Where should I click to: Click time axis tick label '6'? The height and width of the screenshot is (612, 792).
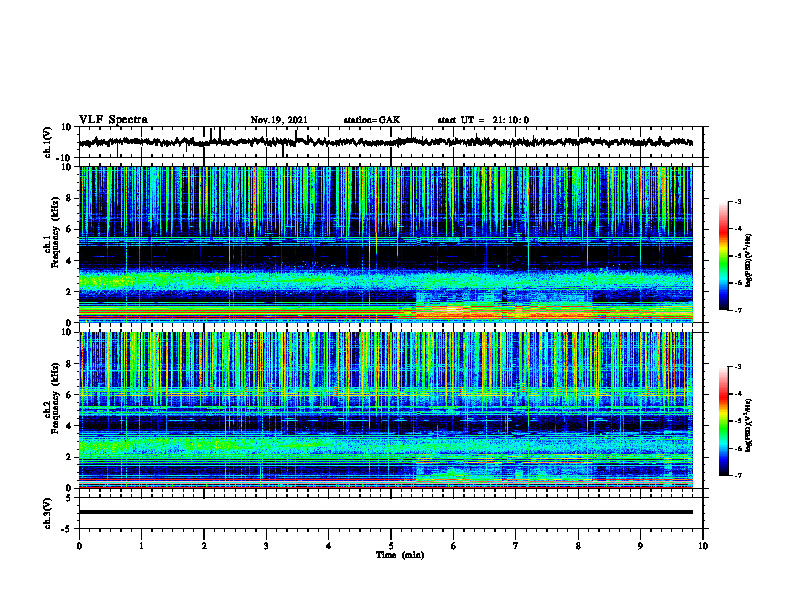454,546
